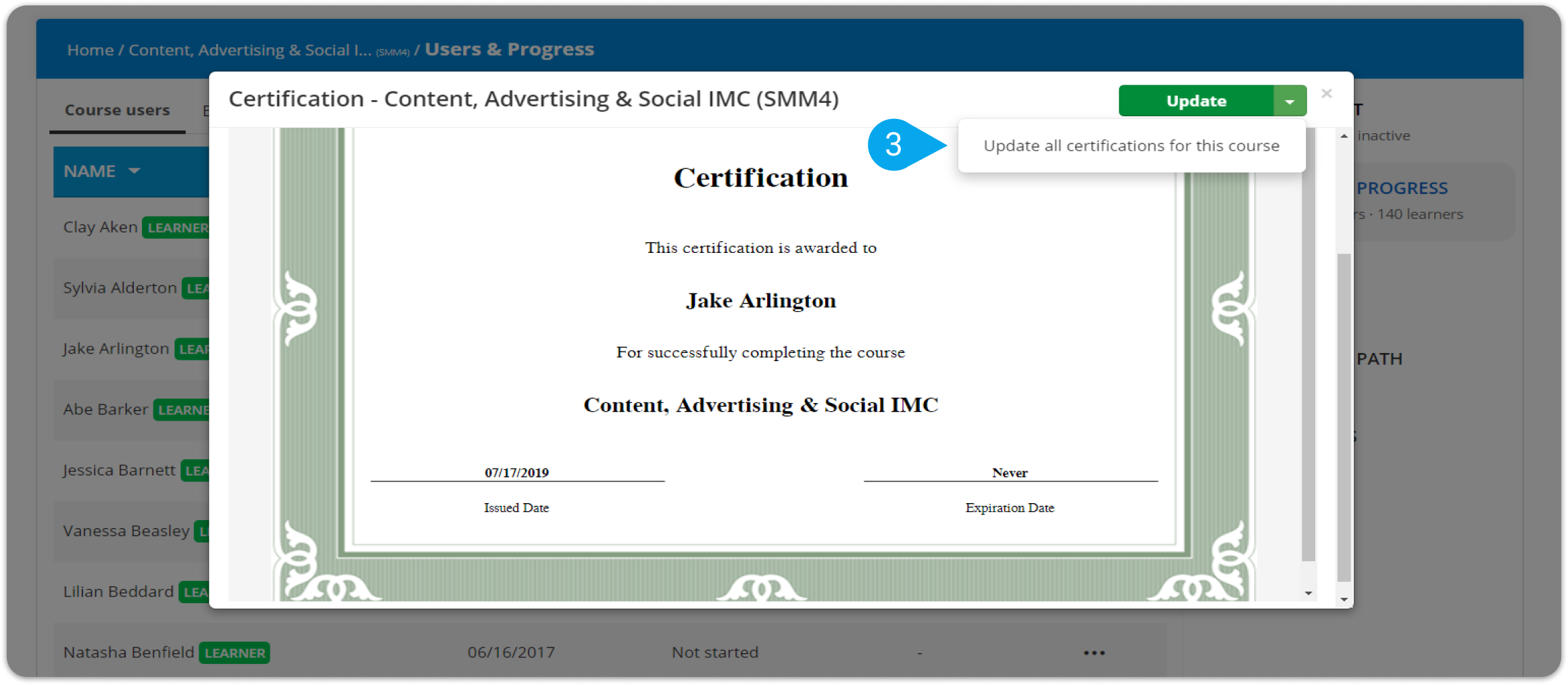Open the dropdown arrow beside Update
Screen dimensions: 1568x685
tap(1290, 101)
